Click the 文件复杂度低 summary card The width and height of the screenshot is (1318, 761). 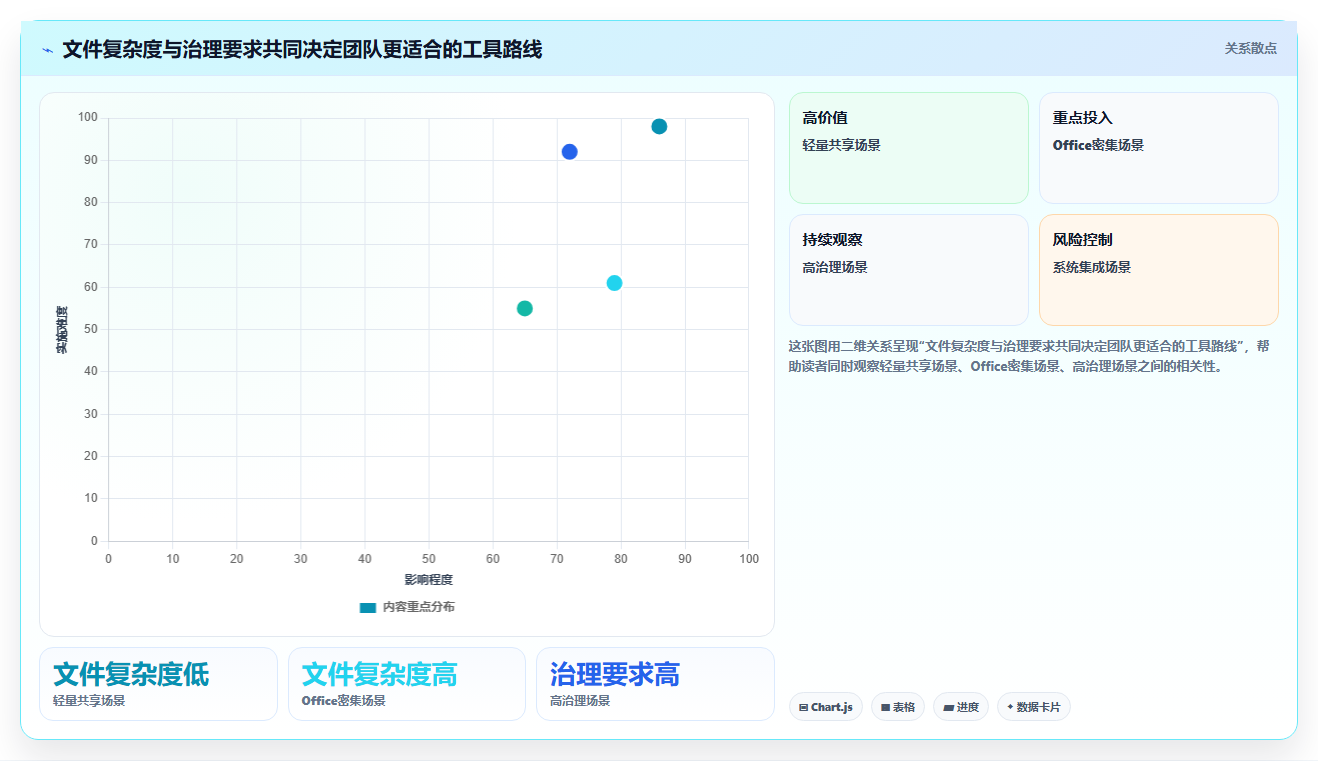point(158,684)
